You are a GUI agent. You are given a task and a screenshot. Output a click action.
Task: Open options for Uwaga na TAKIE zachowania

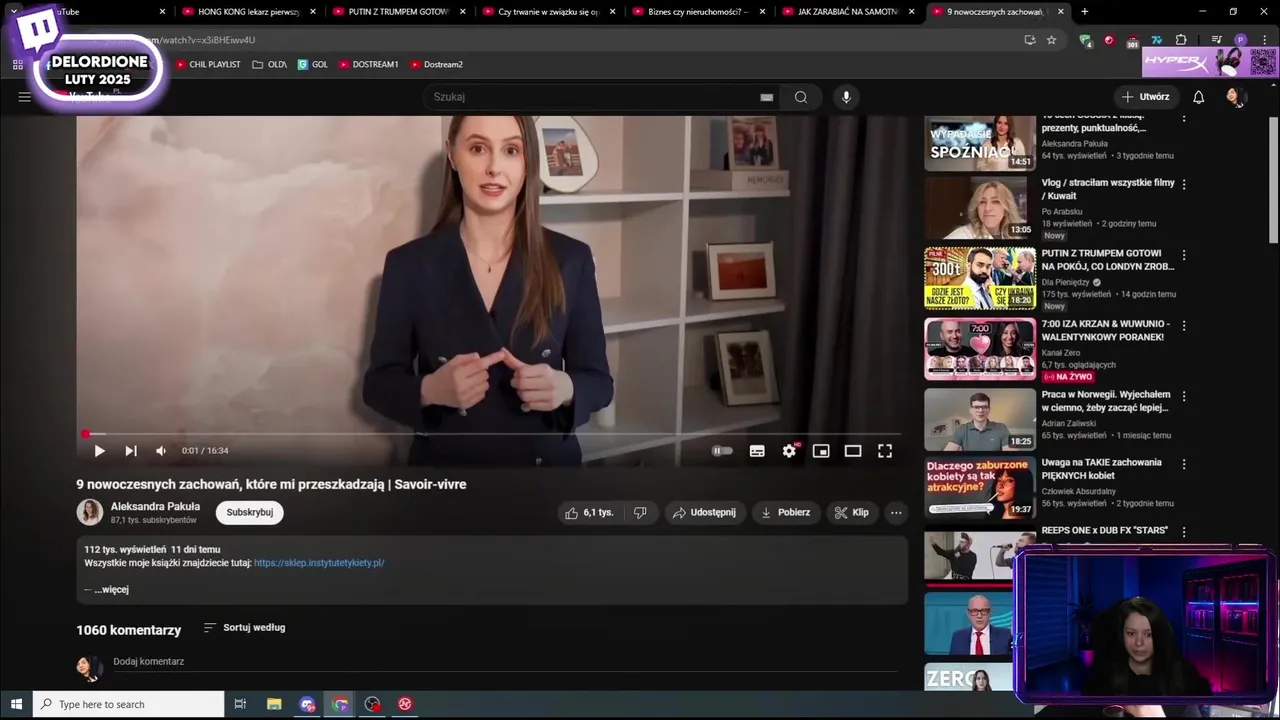[x=1184, y=464]
